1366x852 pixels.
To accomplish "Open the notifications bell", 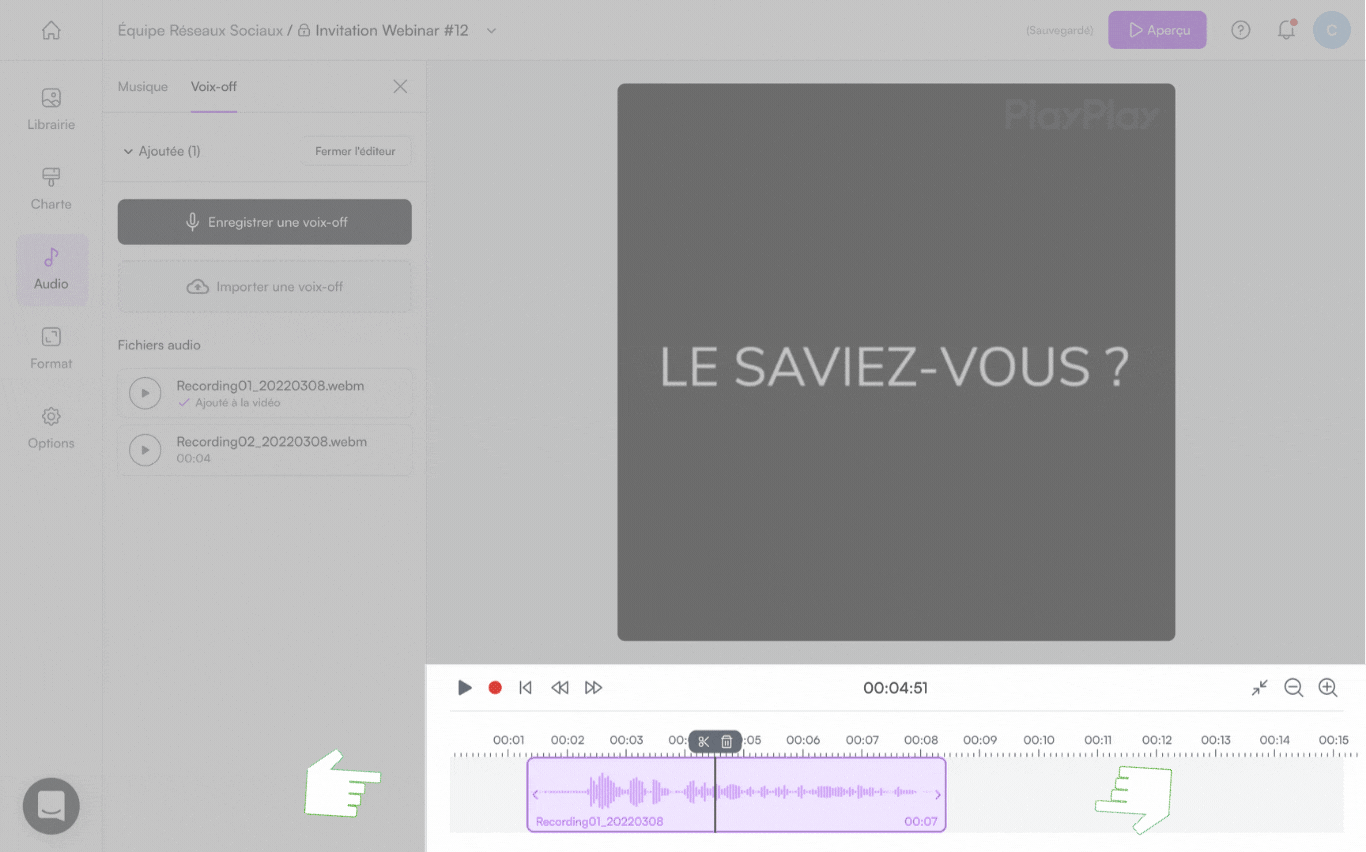I will click(x=1287, y=30).
